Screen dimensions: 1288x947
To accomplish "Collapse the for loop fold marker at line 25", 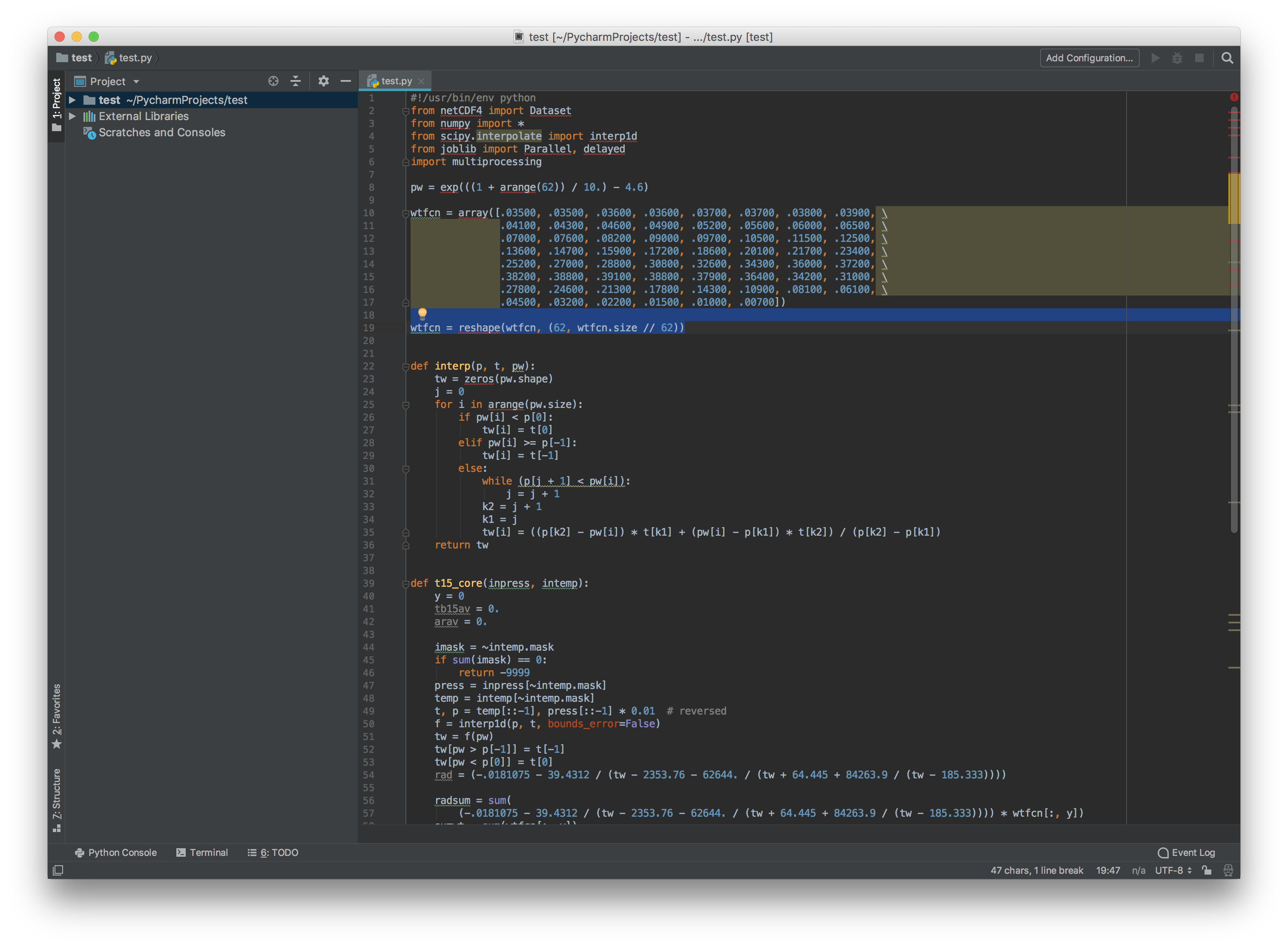I will click(x=405, y=405).
